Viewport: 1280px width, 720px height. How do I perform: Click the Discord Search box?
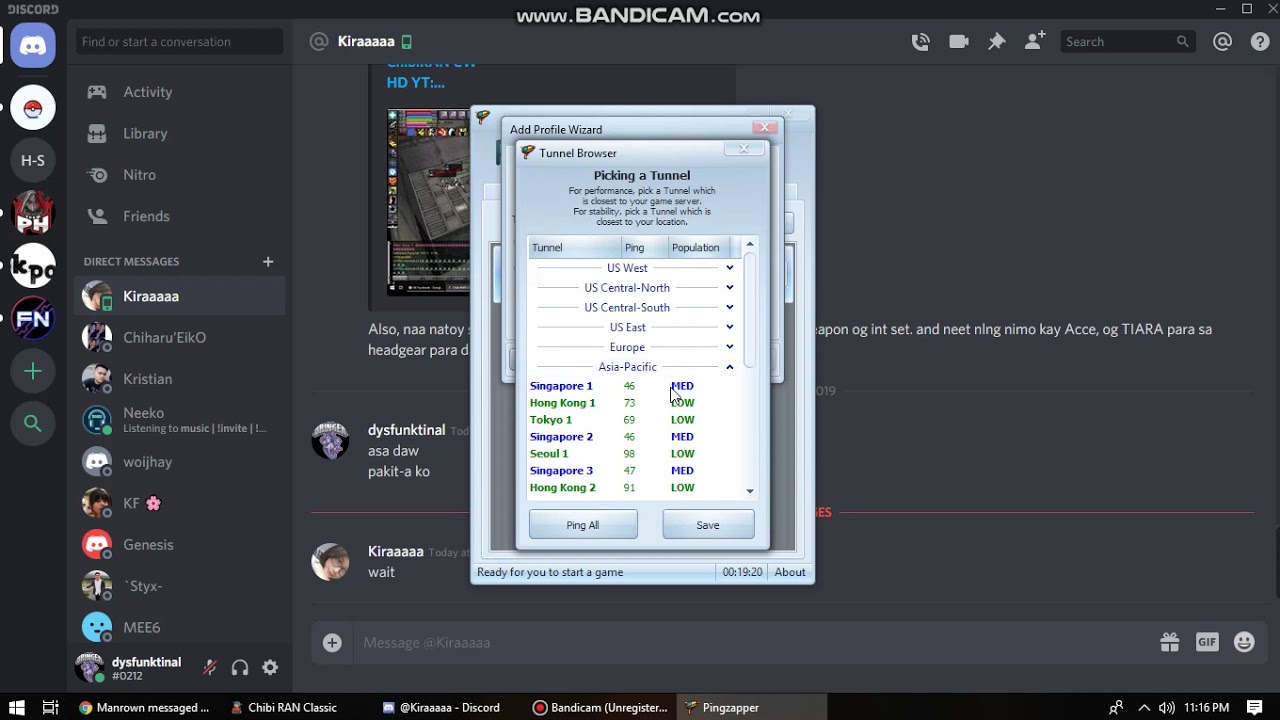(1128, 42)
